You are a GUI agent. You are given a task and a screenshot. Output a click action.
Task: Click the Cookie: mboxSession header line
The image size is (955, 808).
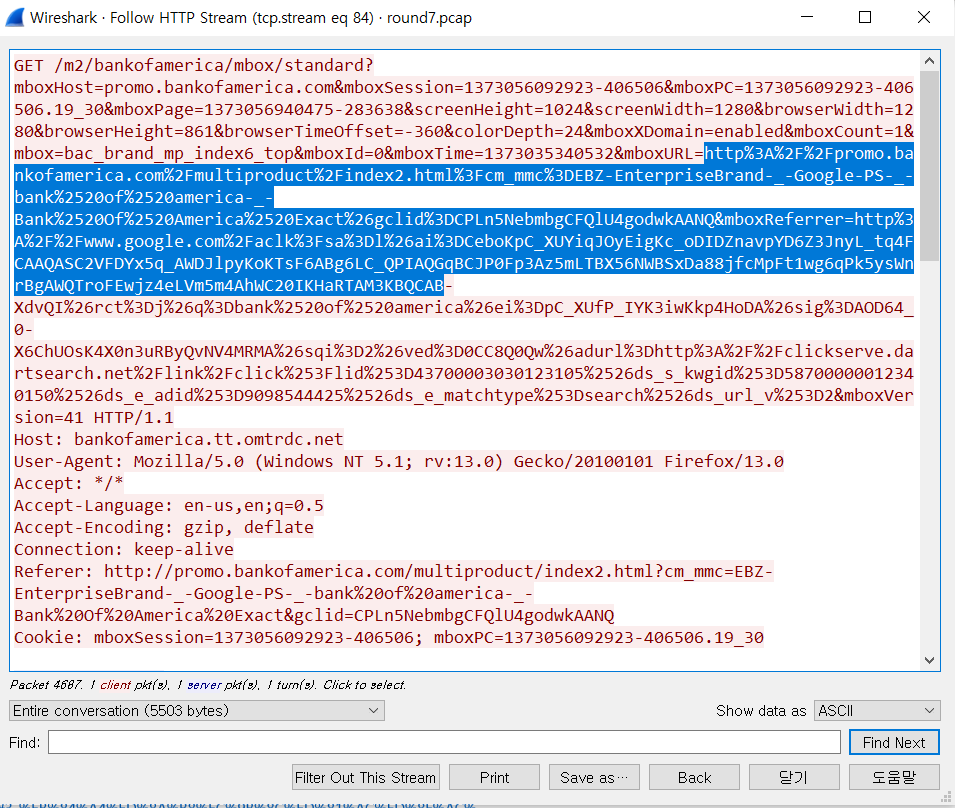(389, 637)
